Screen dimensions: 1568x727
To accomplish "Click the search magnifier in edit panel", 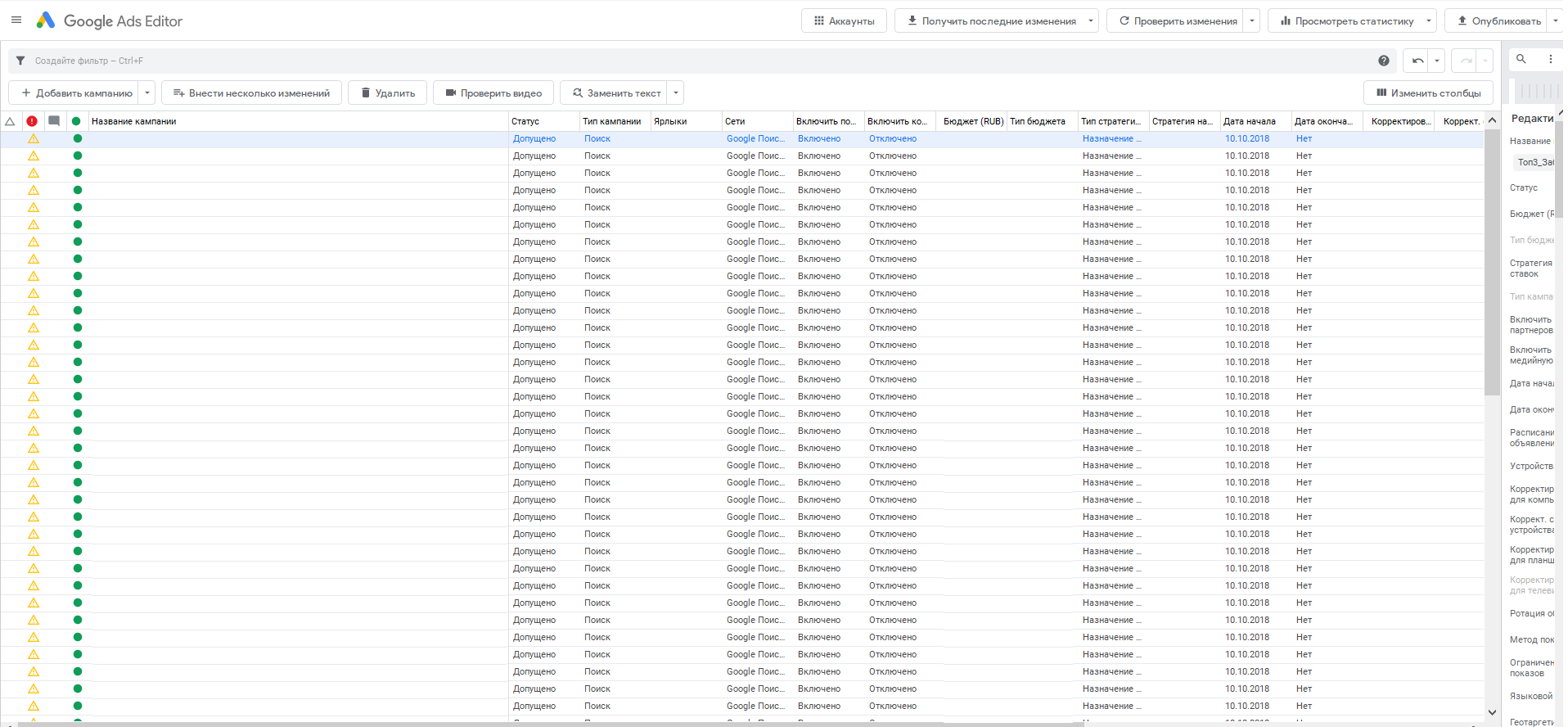I will click(1521, 59).
